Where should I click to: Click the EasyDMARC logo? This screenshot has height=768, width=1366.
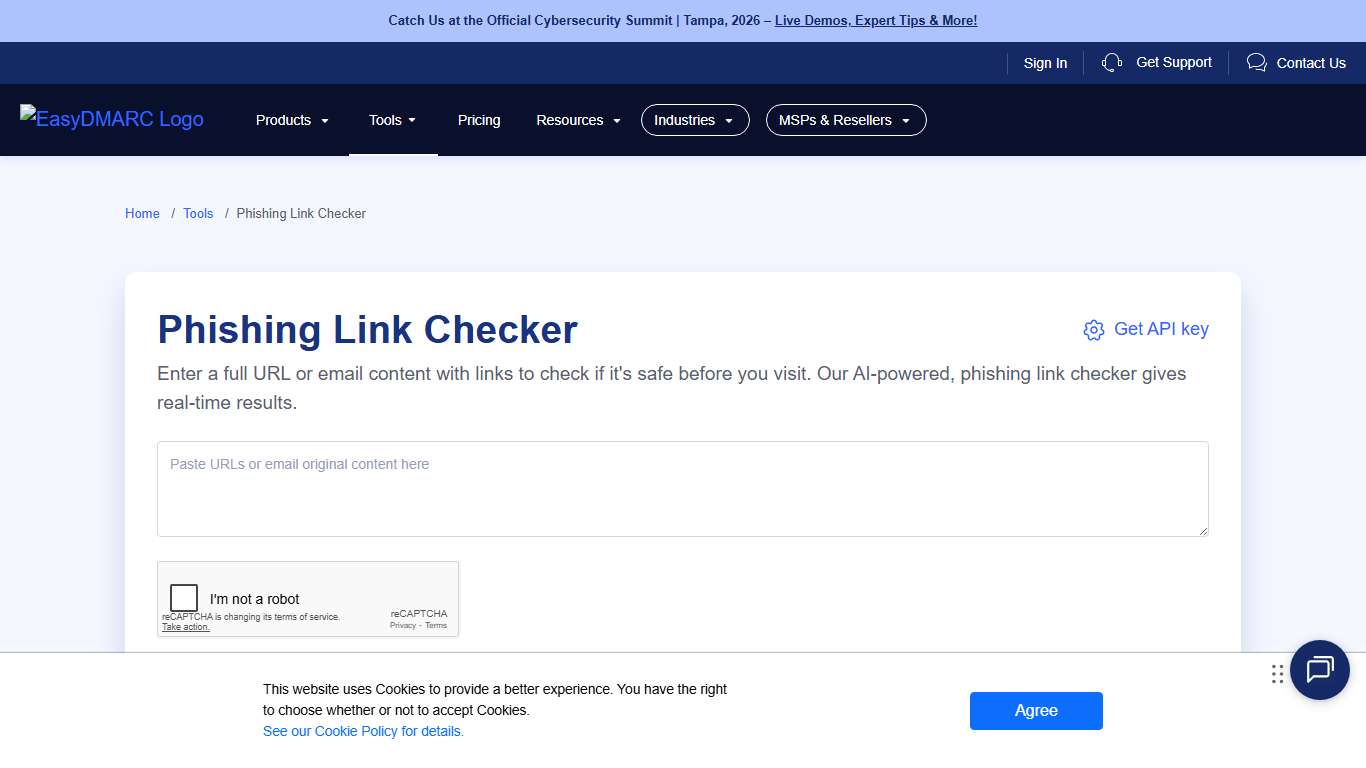[x=111, y=119]
